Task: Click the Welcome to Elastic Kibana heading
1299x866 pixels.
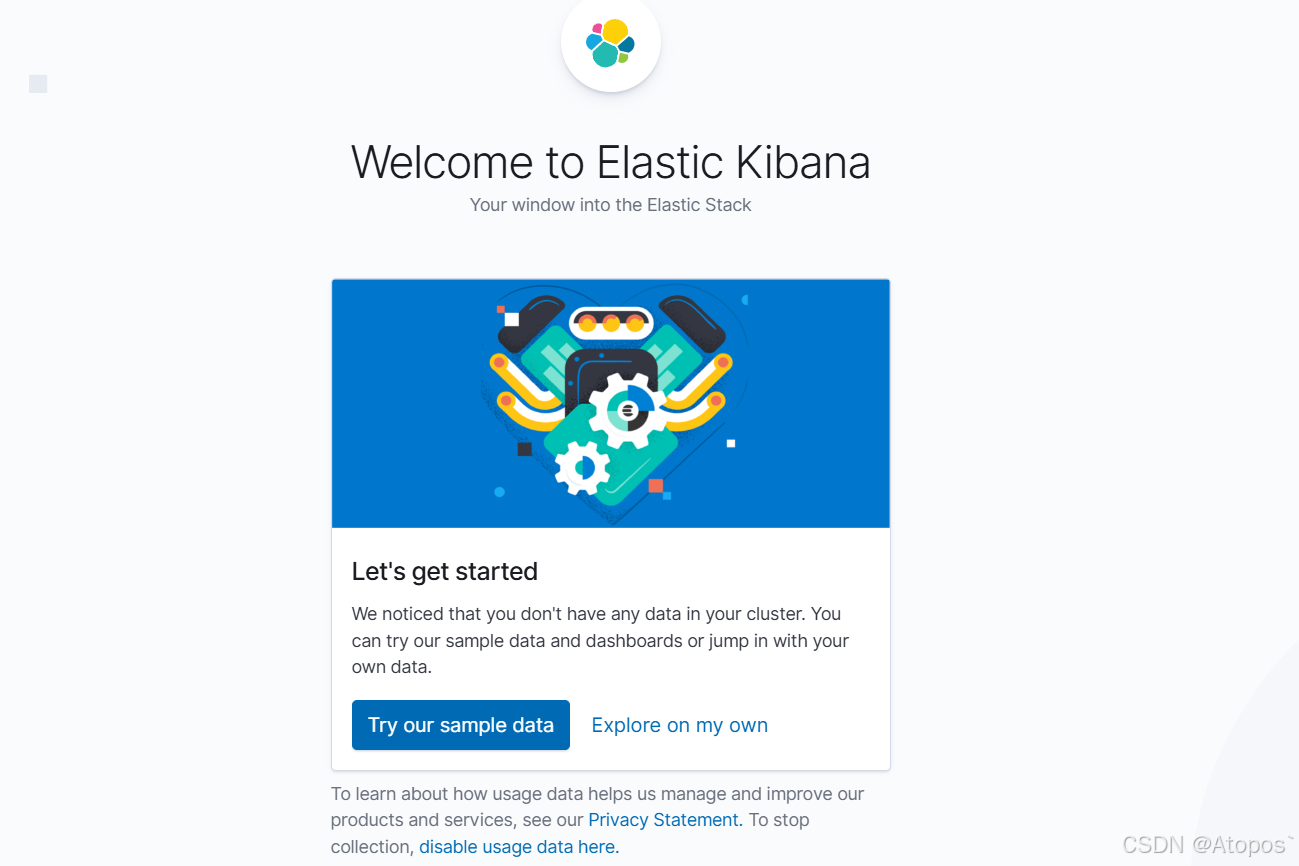Action: [611, 162]
